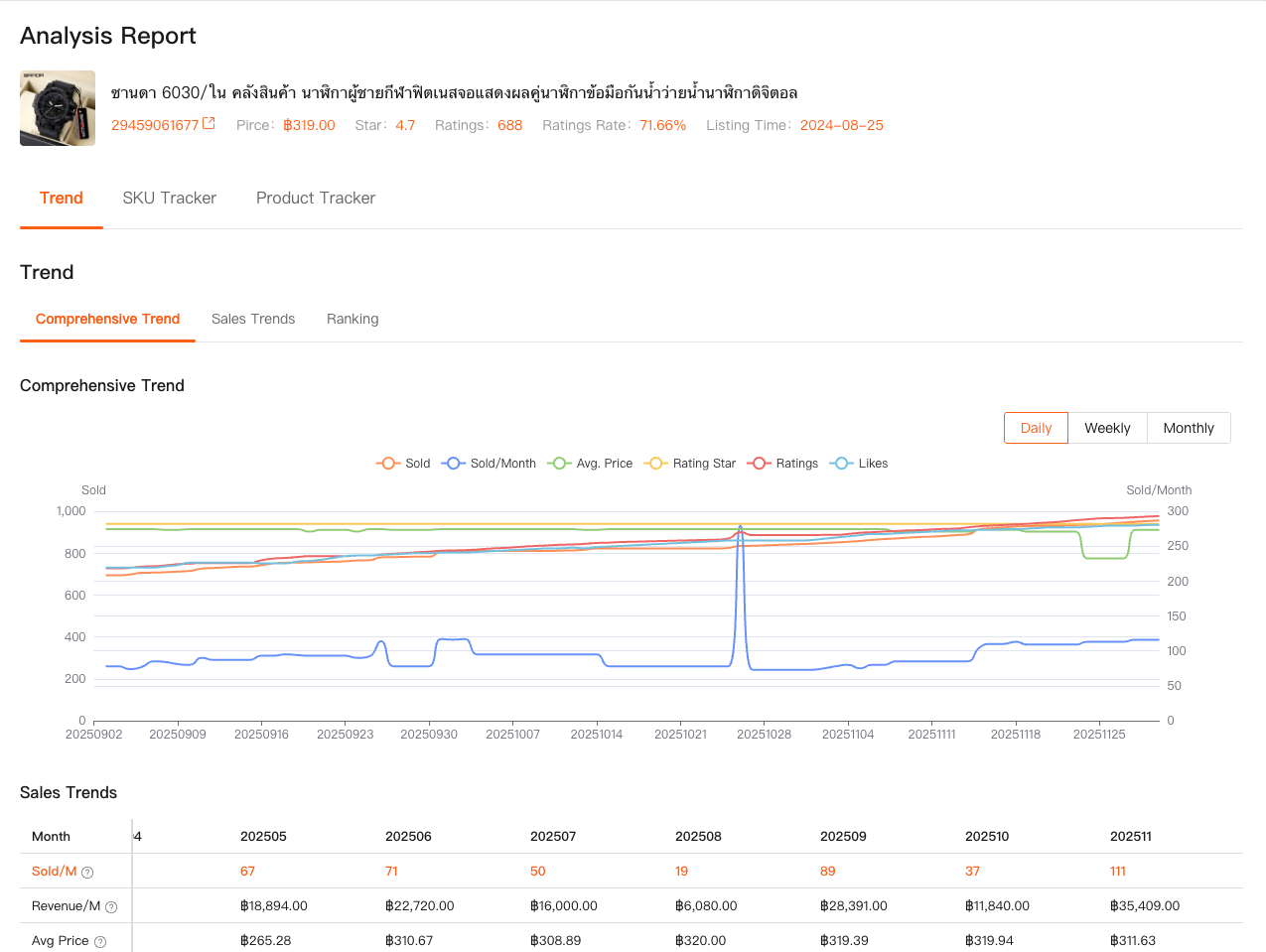Image resolution: width=1266 pixels, height=952 pixels.
Task: Select the Daily chart interval
Action: [x=1036, y=428]
